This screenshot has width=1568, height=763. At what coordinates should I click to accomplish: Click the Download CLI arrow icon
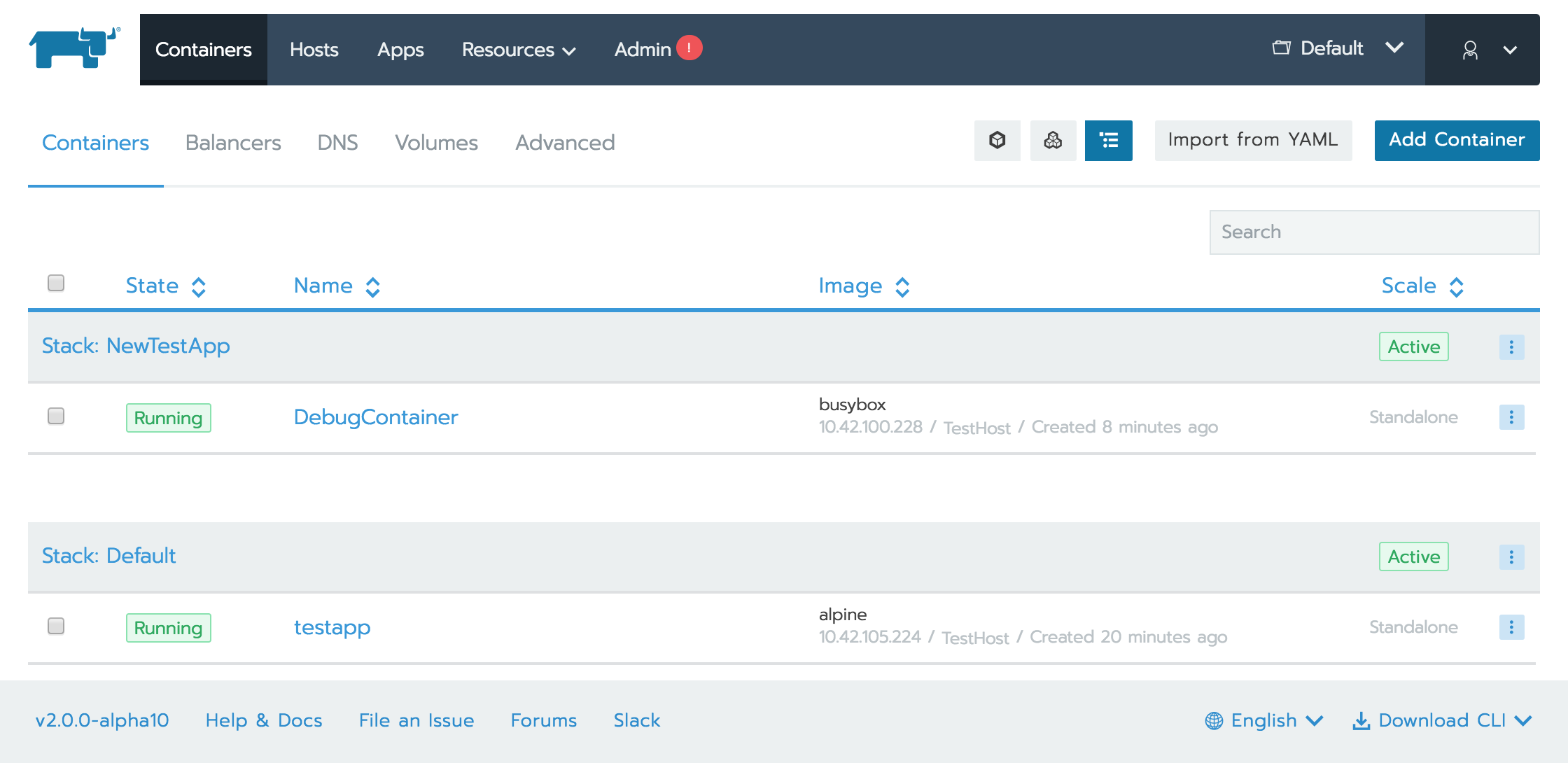1361,720
